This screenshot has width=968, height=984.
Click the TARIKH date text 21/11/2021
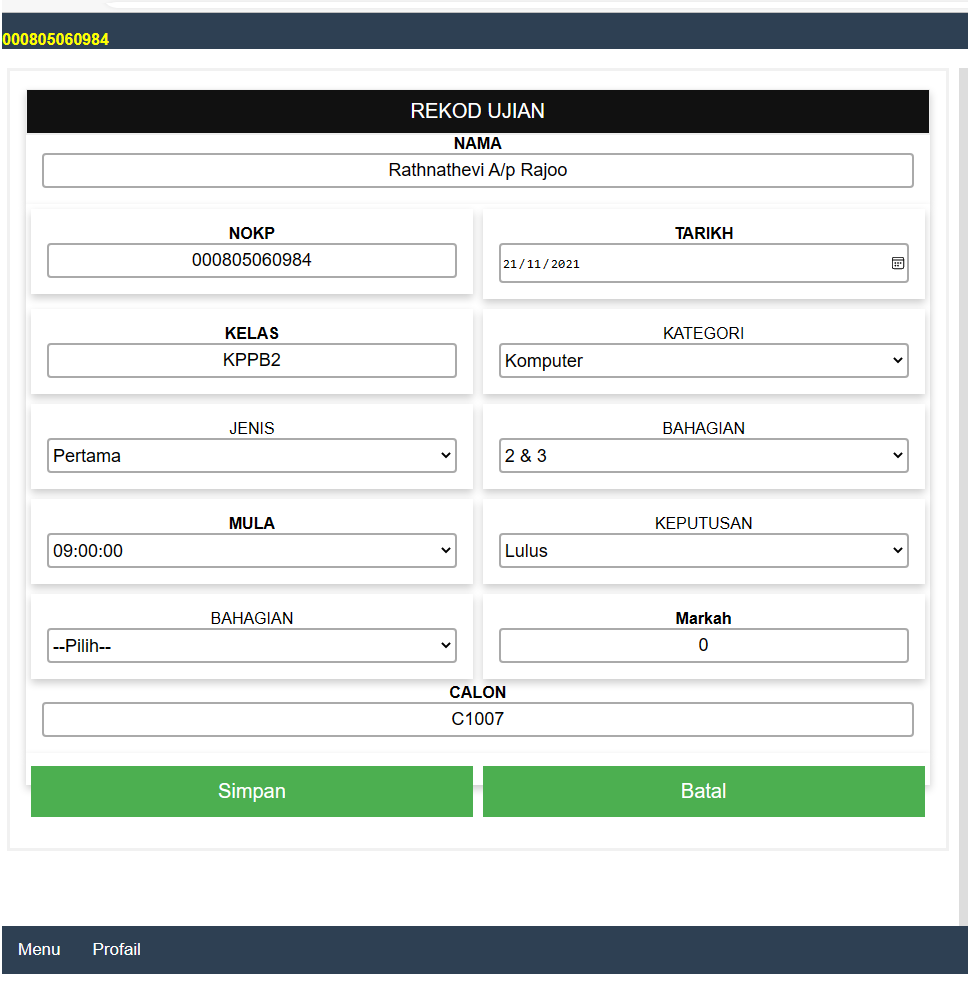[541, 264]
